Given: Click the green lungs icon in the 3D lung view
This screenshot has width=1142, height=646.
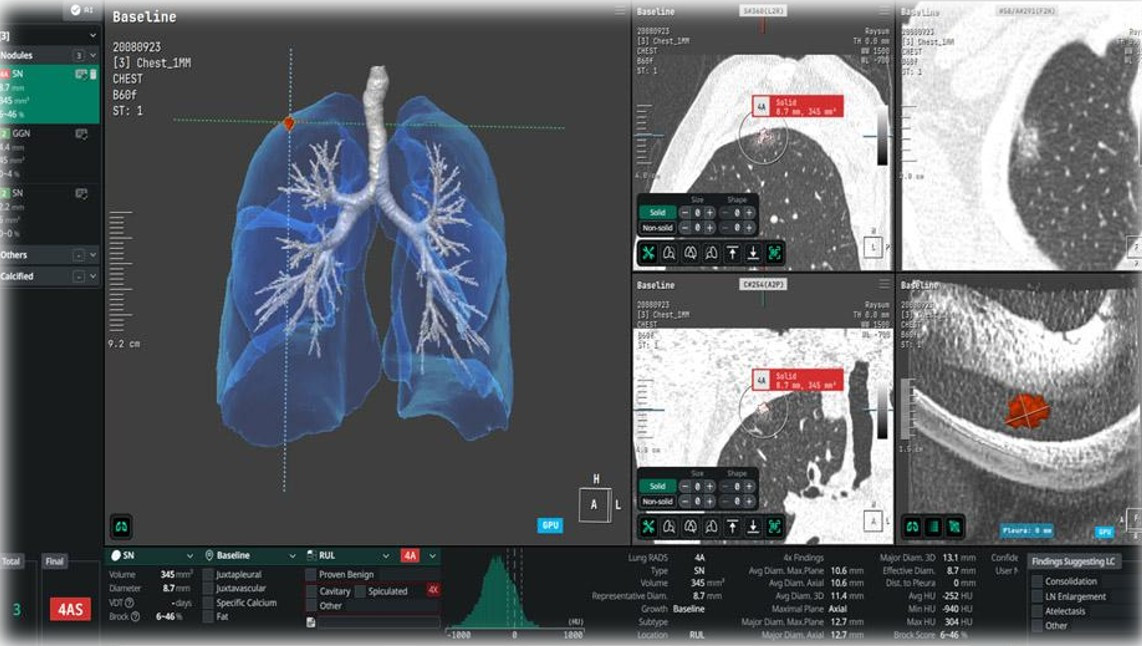Looking at the screenshot, I should coord(122,526).
